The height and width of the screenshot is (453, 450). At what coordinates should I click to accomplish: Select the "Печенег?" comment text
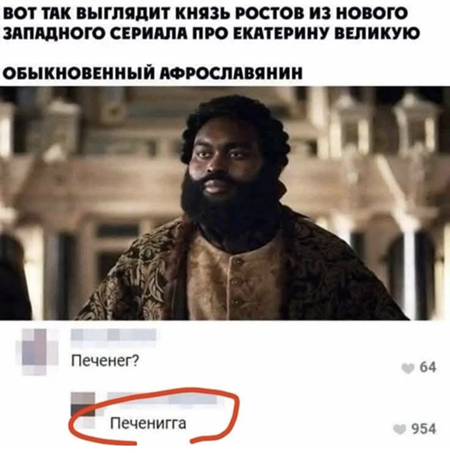pyautogui.click(x=105, y=361)
